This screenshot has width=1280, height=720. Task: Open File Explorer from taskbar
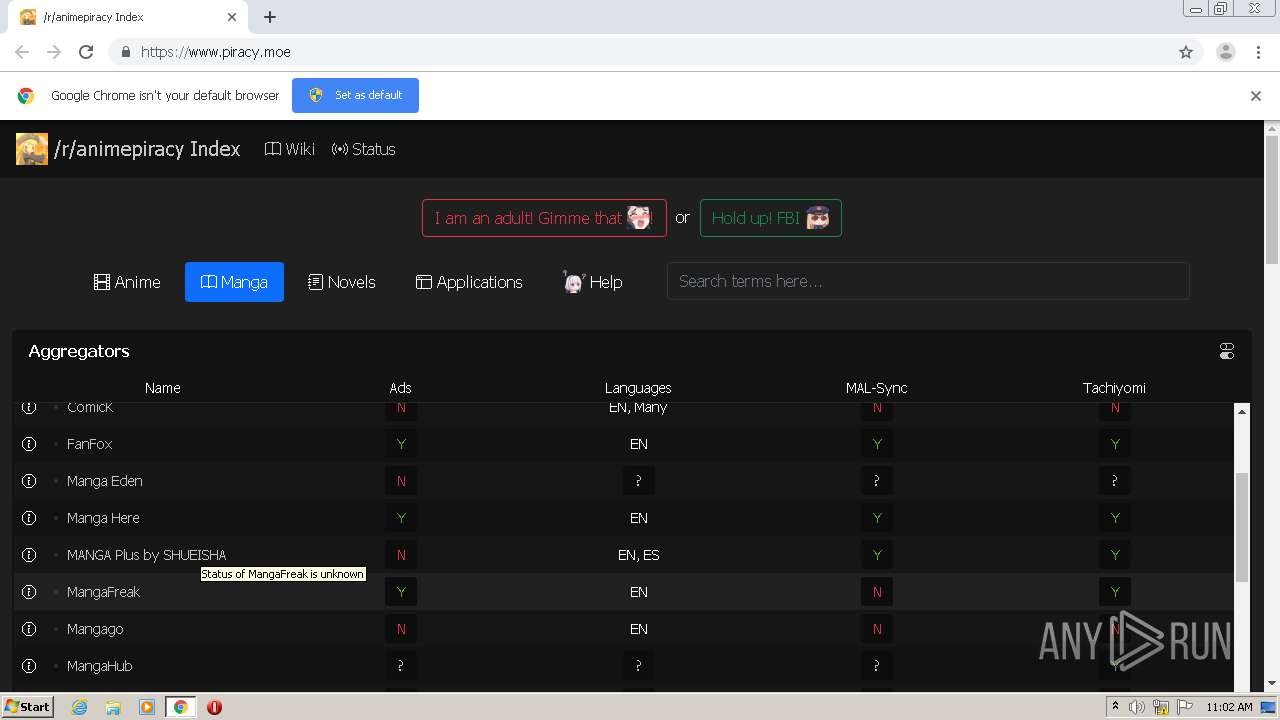[x=113, y=707]
